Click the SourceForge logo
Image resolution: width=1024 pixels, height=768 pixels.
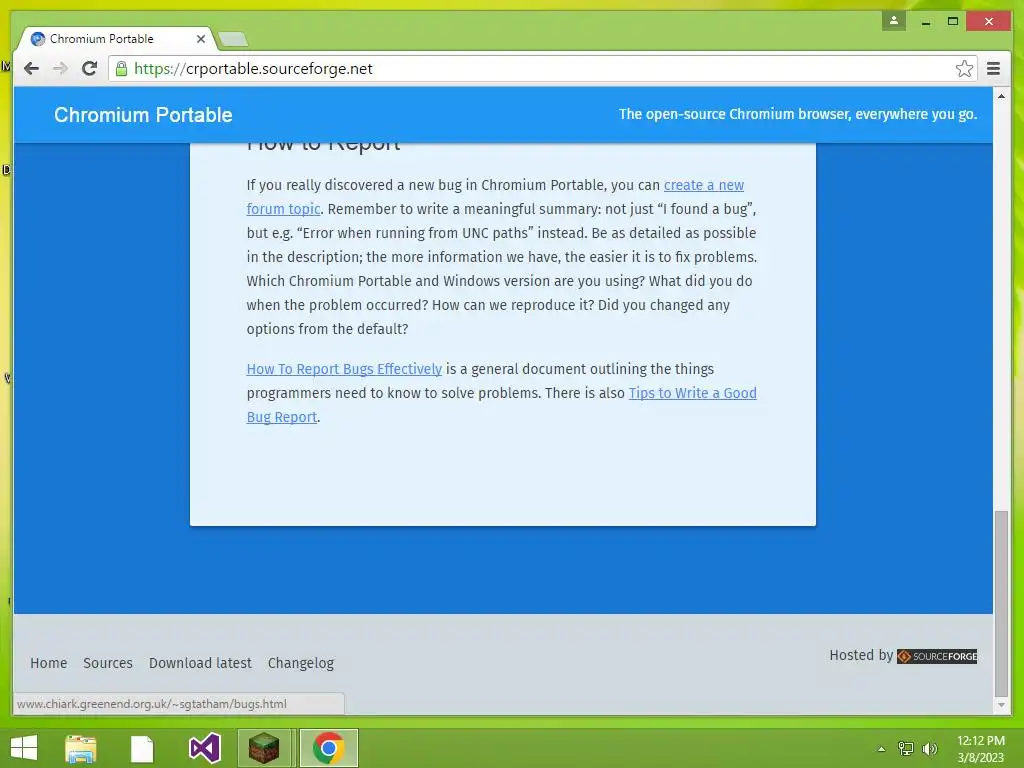pos(936,656)
